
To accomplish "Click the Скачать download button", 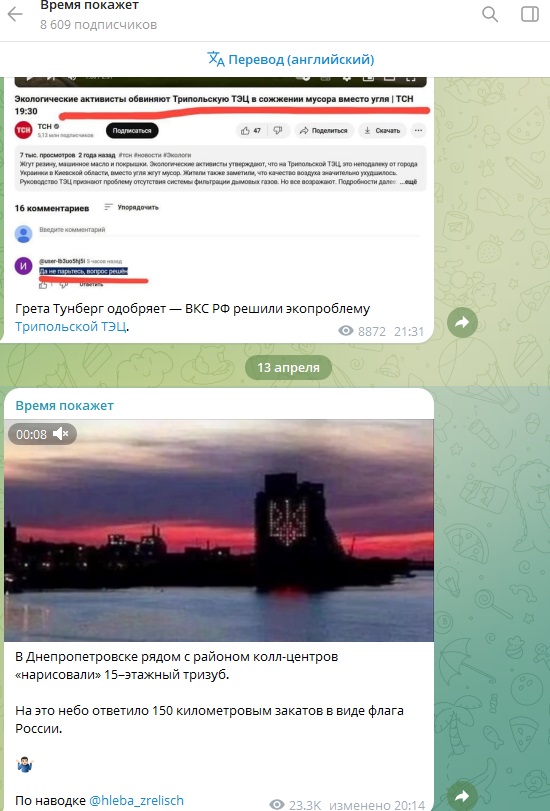I will point(382,131).
